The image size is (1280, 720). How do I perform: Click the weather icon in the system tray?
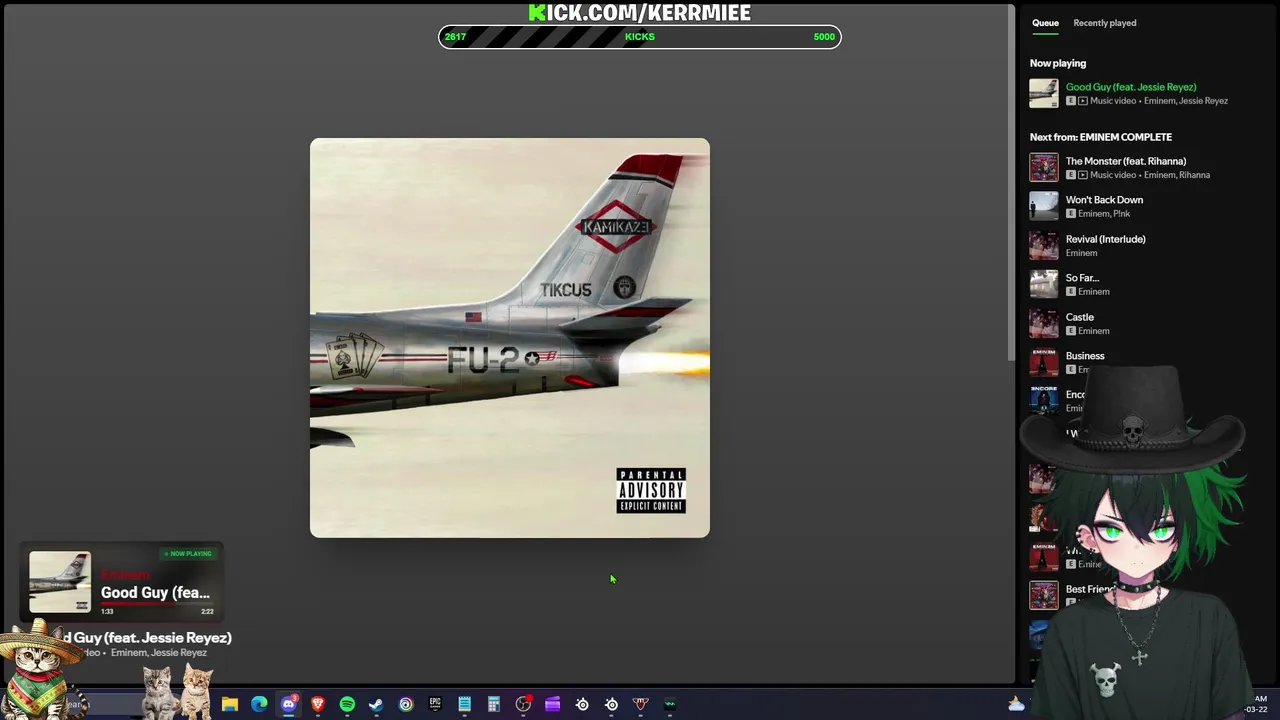pyautogui.click(x=1016, y=704)
